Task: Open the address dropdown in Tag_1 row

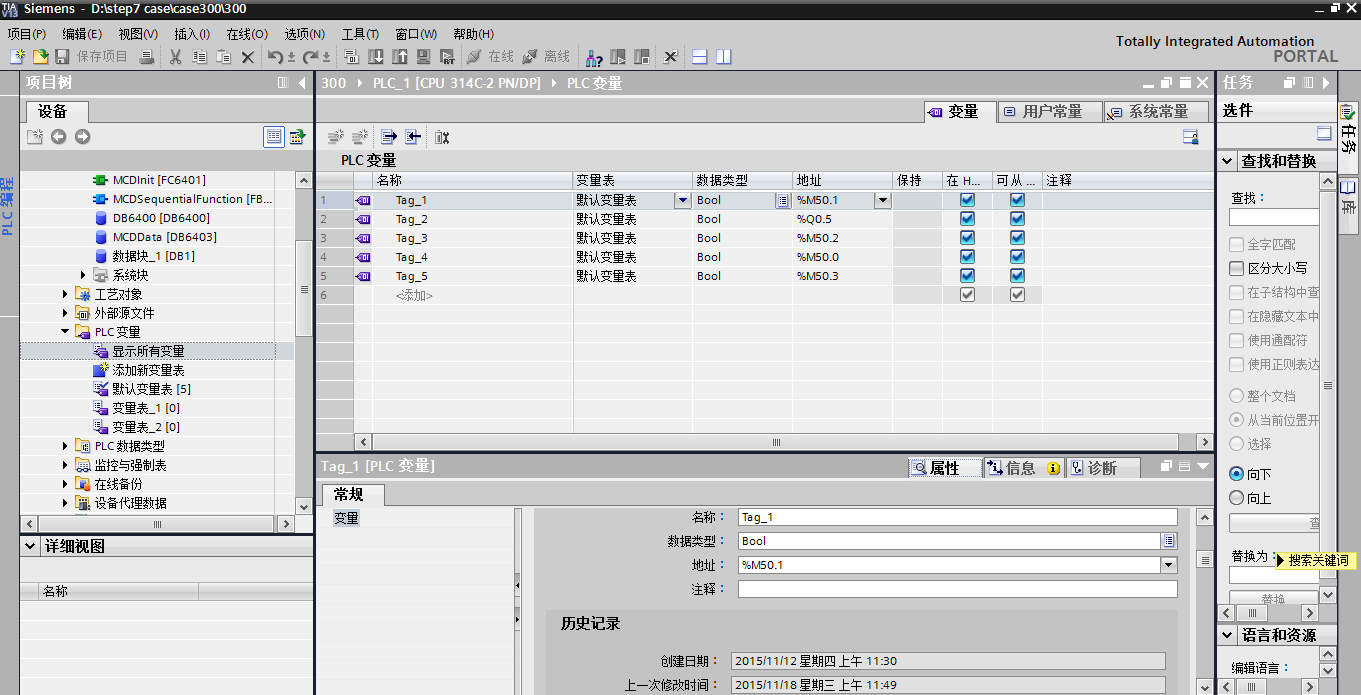Action: point(882,200)
